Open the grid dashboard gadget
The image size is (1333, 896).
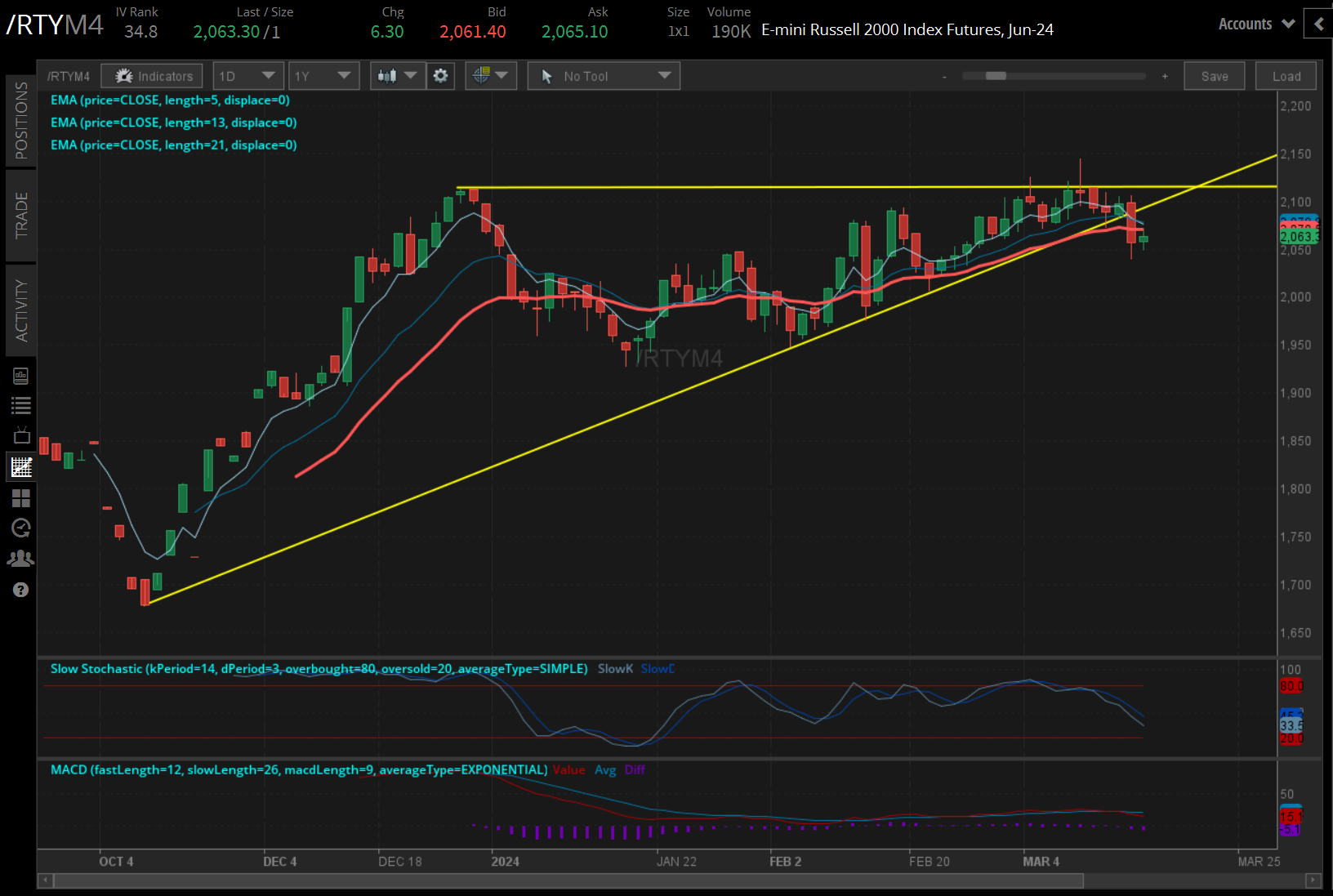[21, 498]
